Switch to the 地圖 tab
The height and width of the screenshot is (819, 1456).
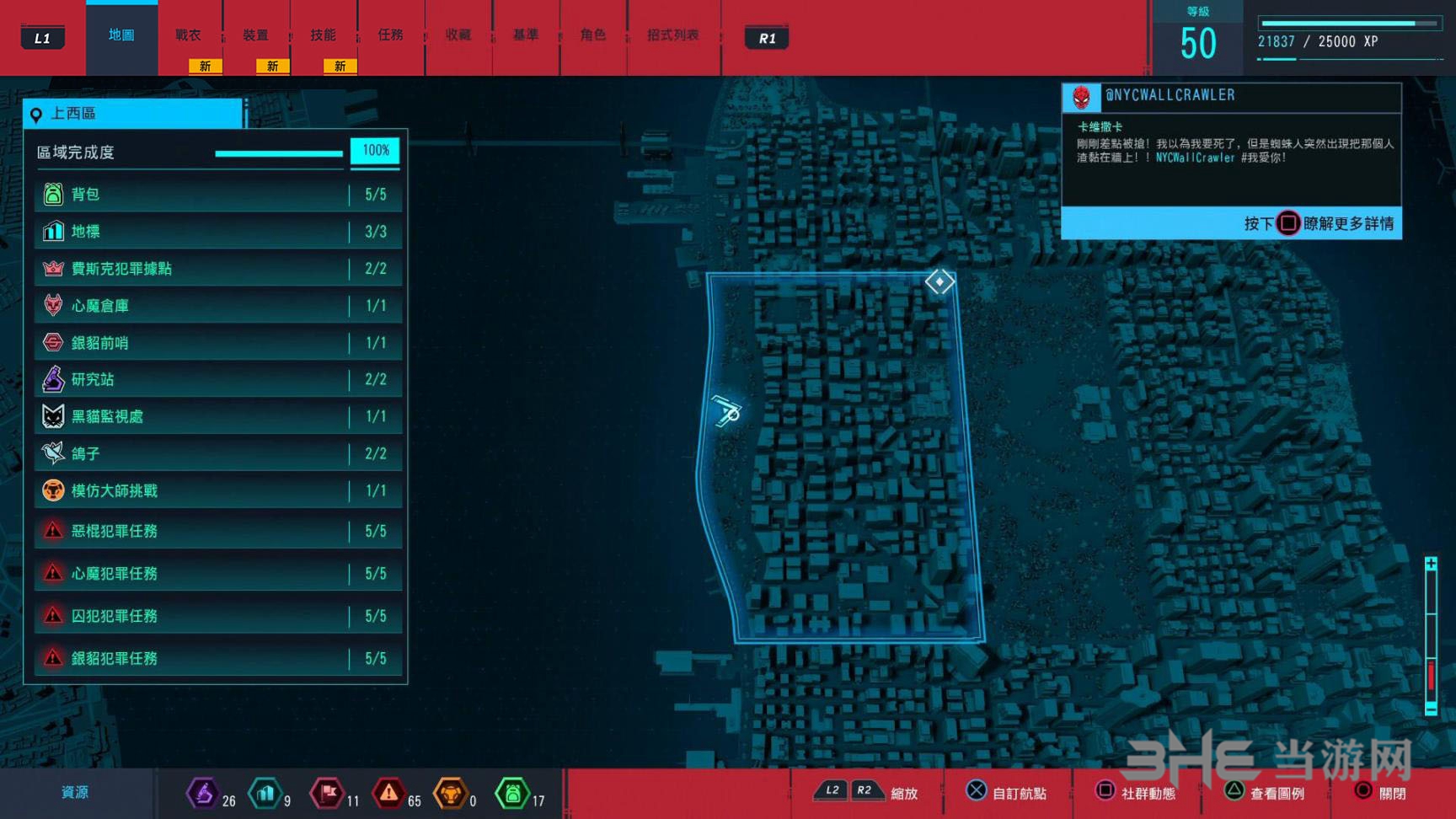pyautogui.click(x=121, y=35)
